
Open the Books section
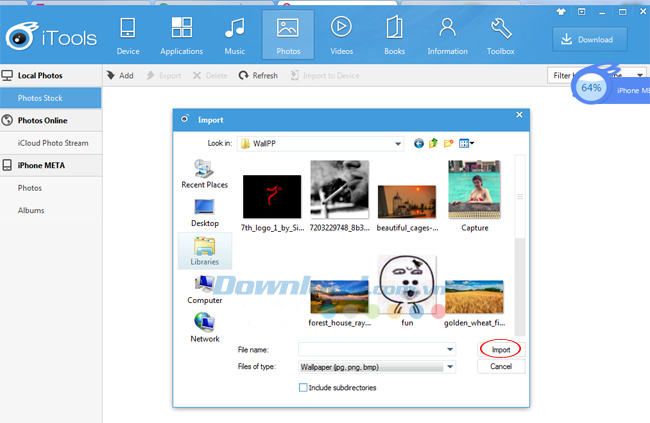[x=394, y=35]
